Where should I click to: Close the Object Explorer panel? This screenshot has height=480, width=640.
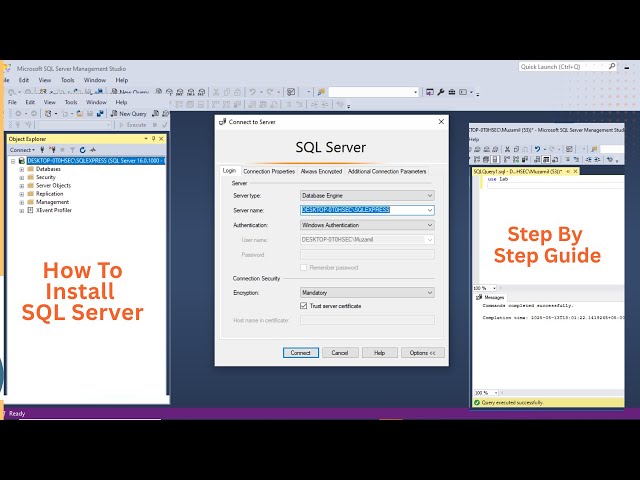tap(161, 139)
